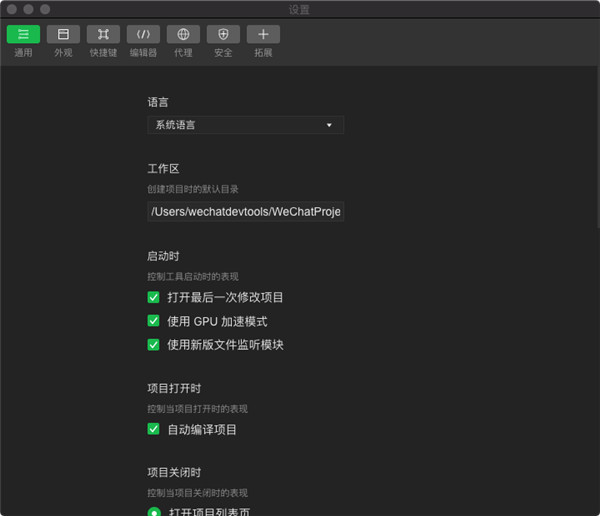Disable 使用新版文件监听模块 checkbox
Viewport: 600px width, 516px height.
pyautogui.click(x=154, y=345)
